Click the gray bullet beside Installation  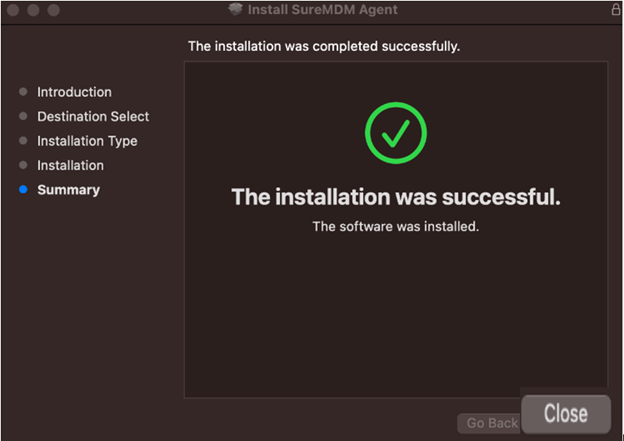(23, 165)
